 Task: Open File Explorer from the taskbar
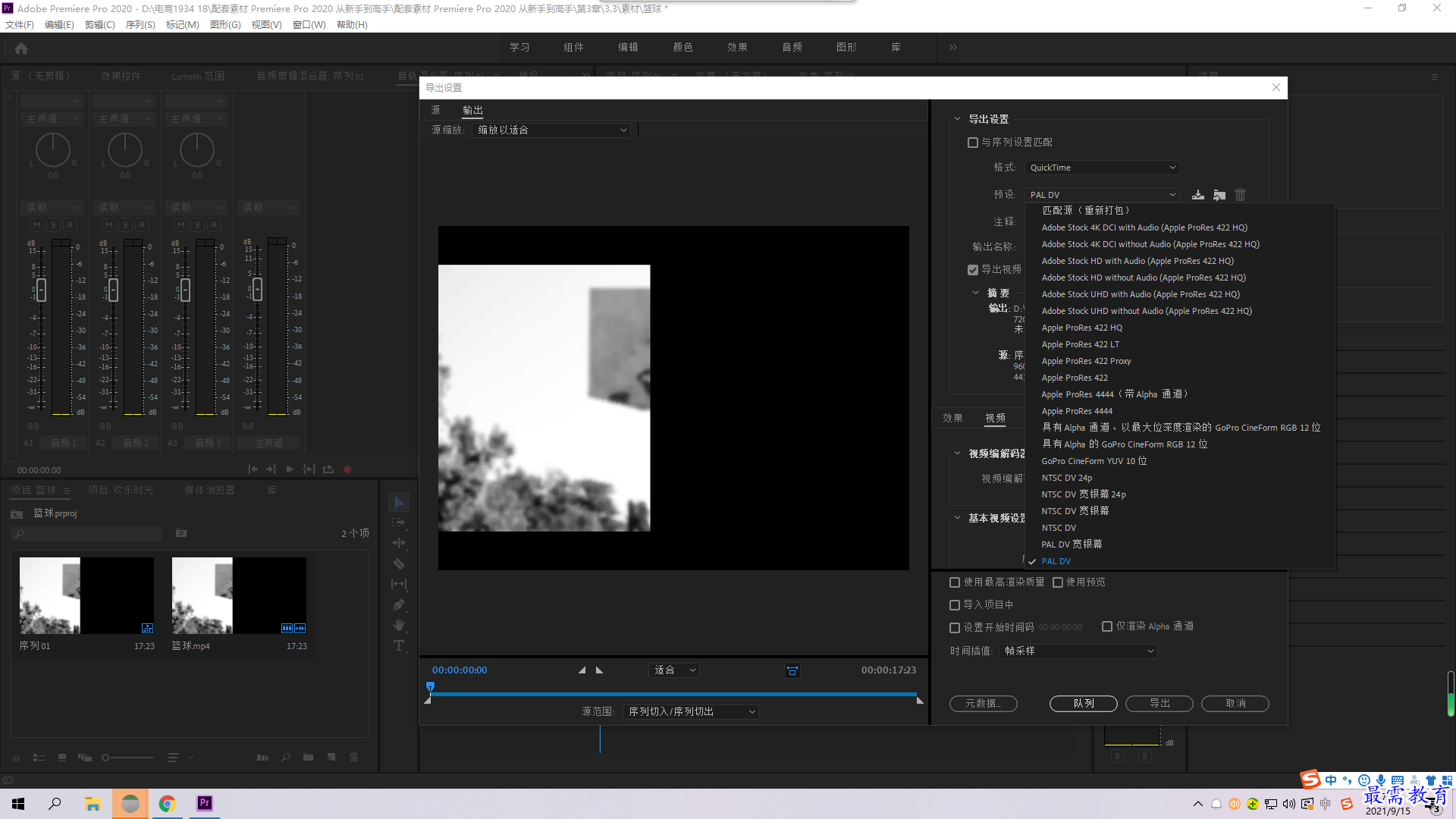tap(93, 804)
